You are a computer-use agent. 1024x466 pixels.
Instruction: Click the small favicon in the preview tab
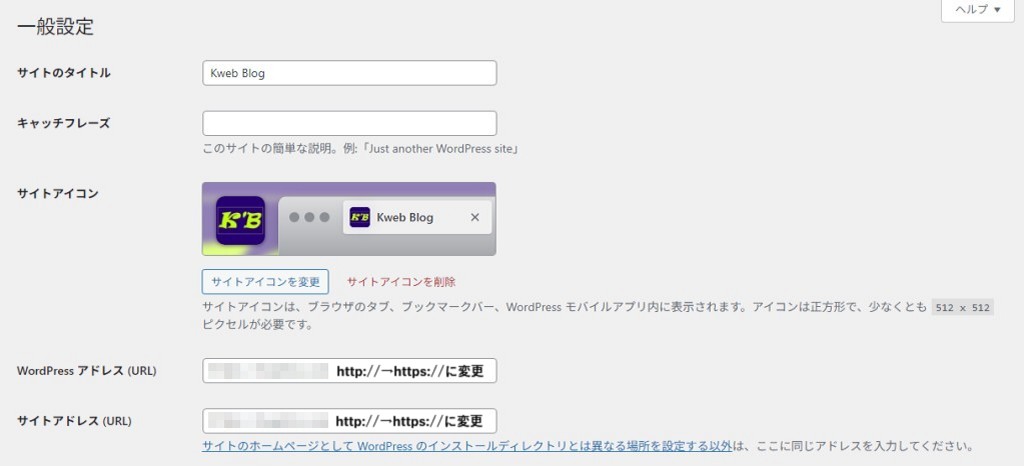360,217
